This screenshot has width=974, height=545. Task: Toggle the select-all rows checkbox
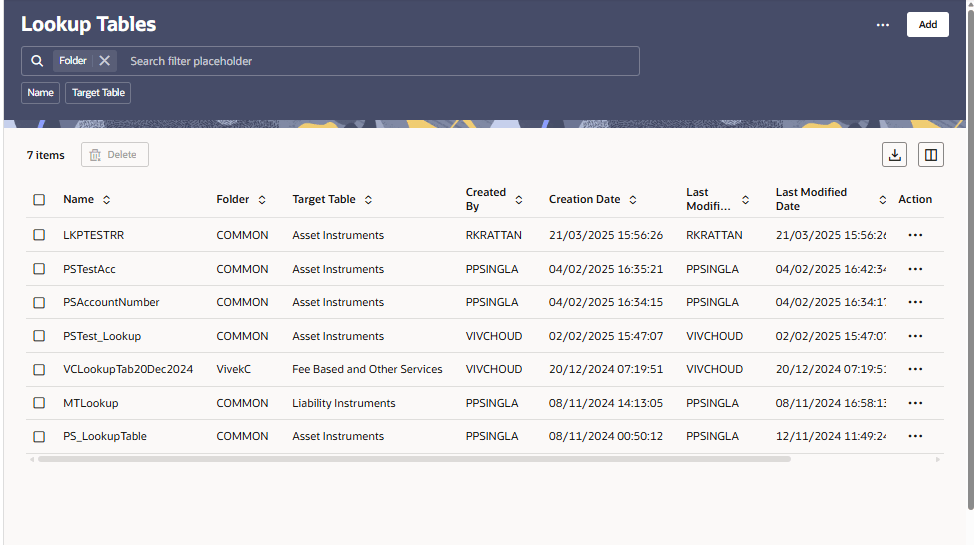pos(39,199)
